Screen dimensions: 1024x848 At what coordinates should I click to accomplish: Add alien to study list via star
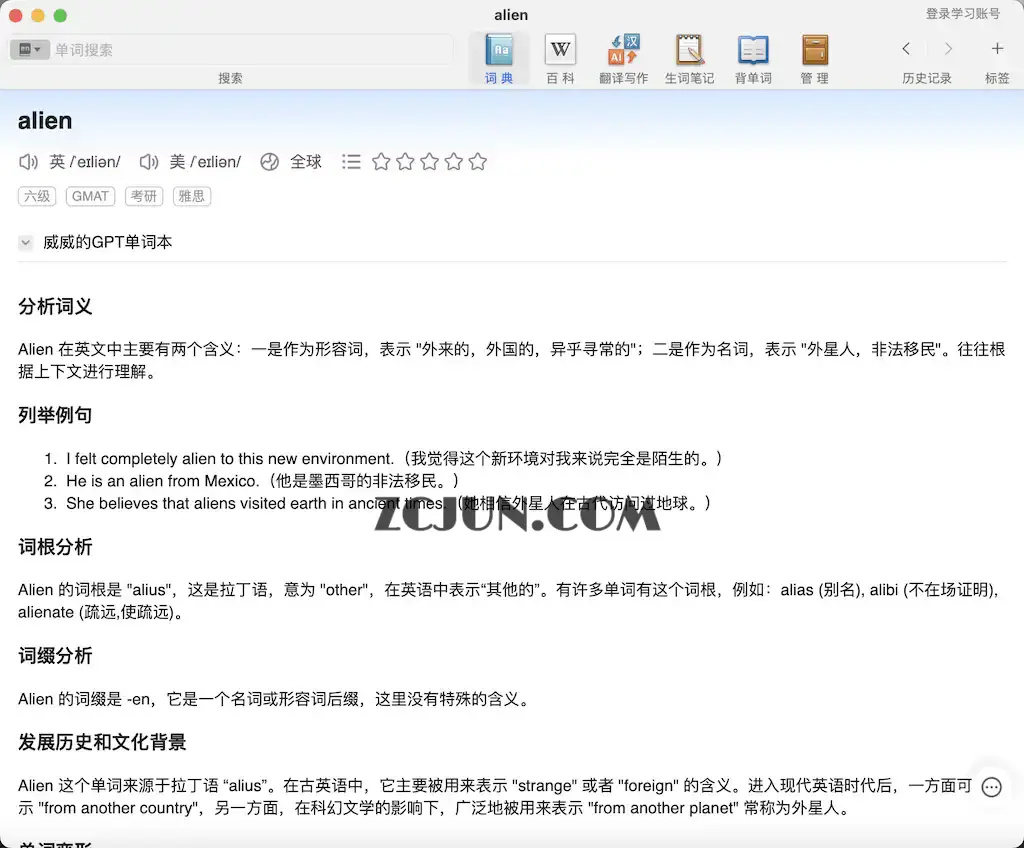tap(381, 161)
